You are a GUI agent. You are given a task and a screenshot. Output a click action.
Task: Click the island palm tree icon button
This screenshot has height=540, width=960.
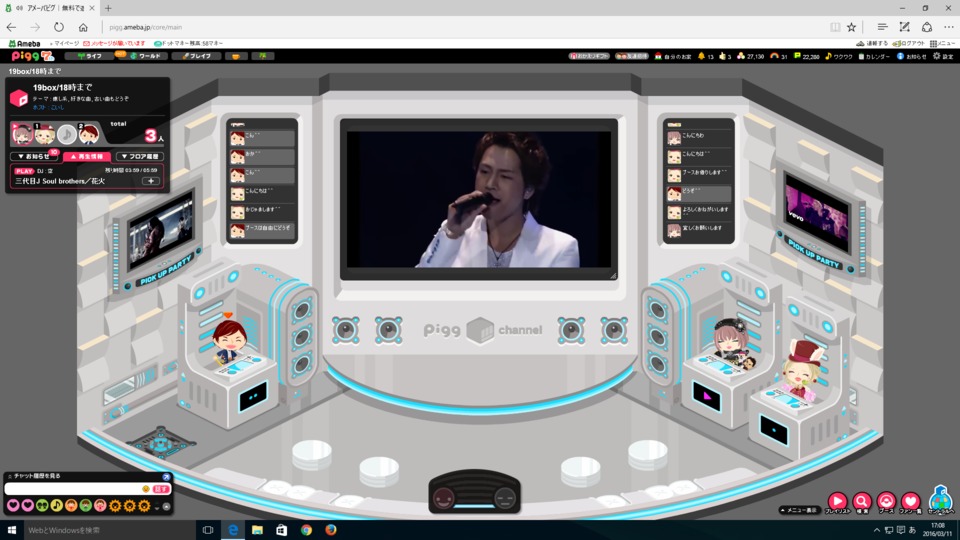pyautogui.click(x=263, y=56)
